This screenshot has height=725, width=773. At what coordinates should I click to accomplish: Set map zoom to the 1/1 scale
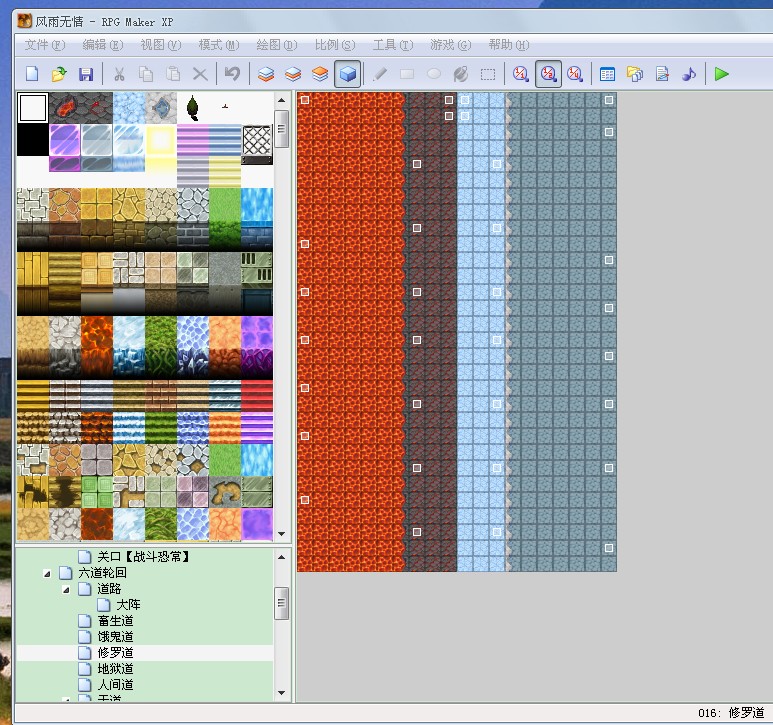(521, 74)
